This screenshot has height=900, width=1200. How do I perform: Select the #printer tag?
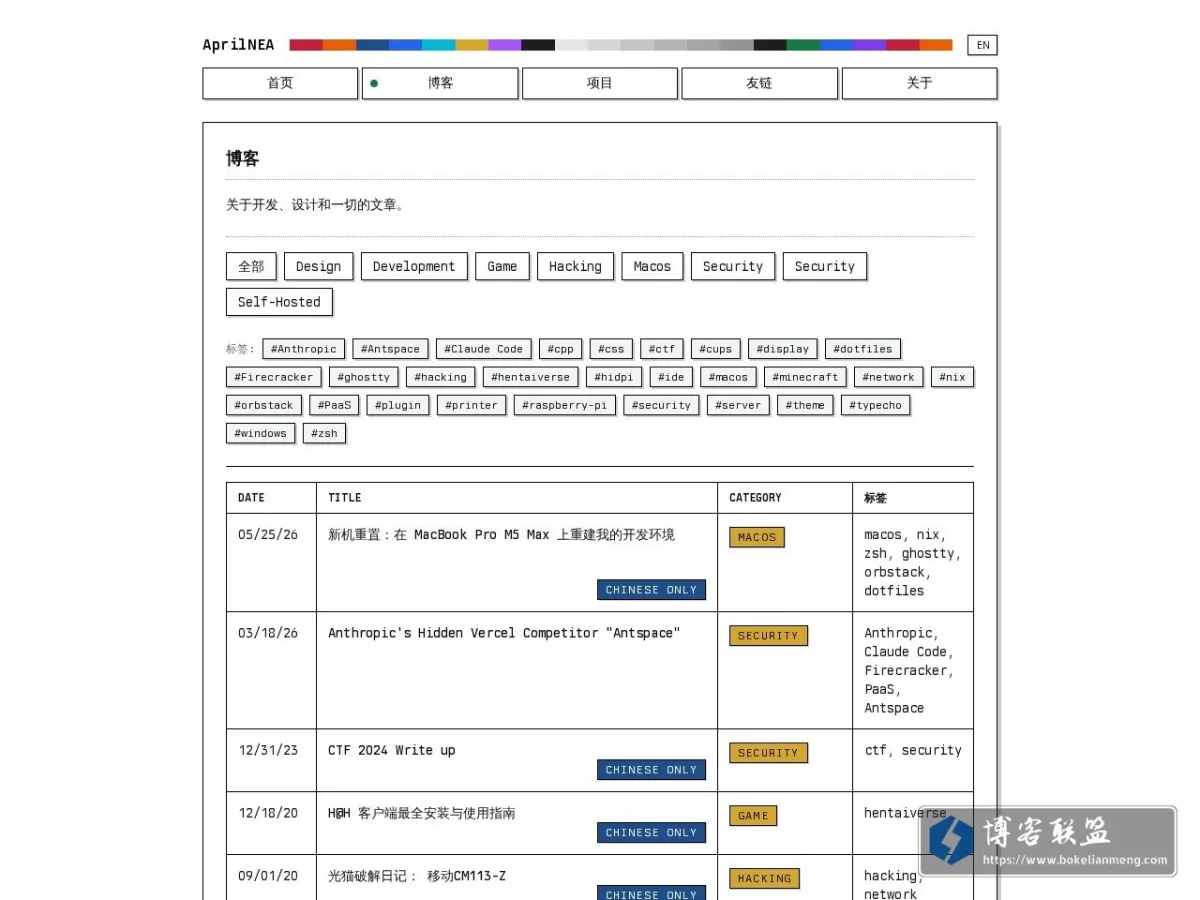(472, 405)
